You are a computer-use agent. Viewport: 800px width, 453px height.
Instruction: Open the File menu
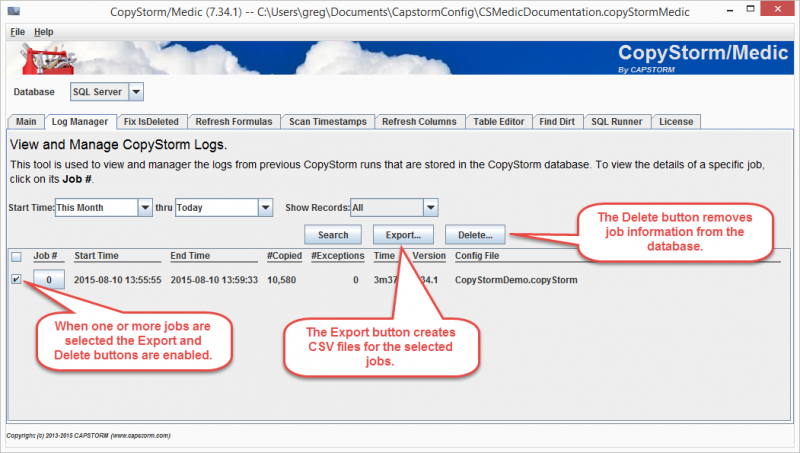[17, 32]
